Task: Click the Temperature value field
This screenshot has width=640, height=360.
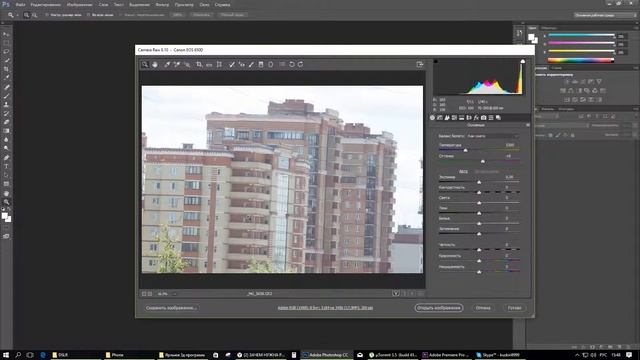Action: pyautogui.click(x=510, y=145)
